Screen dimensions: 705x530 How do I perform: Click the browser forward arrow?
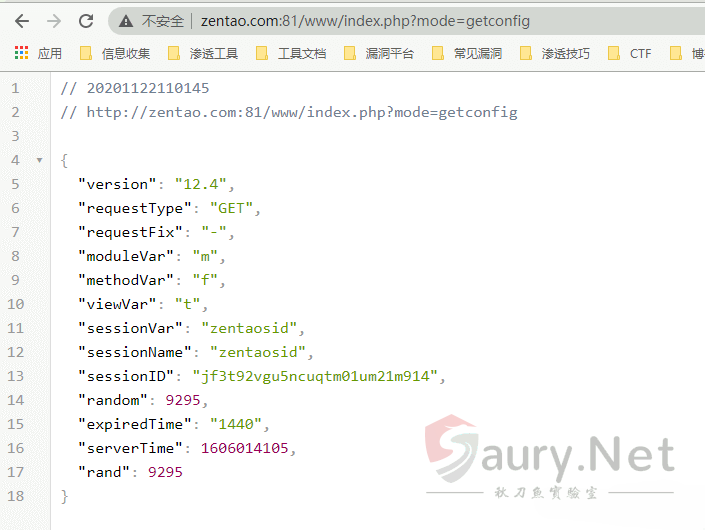(x=54, y=20)
